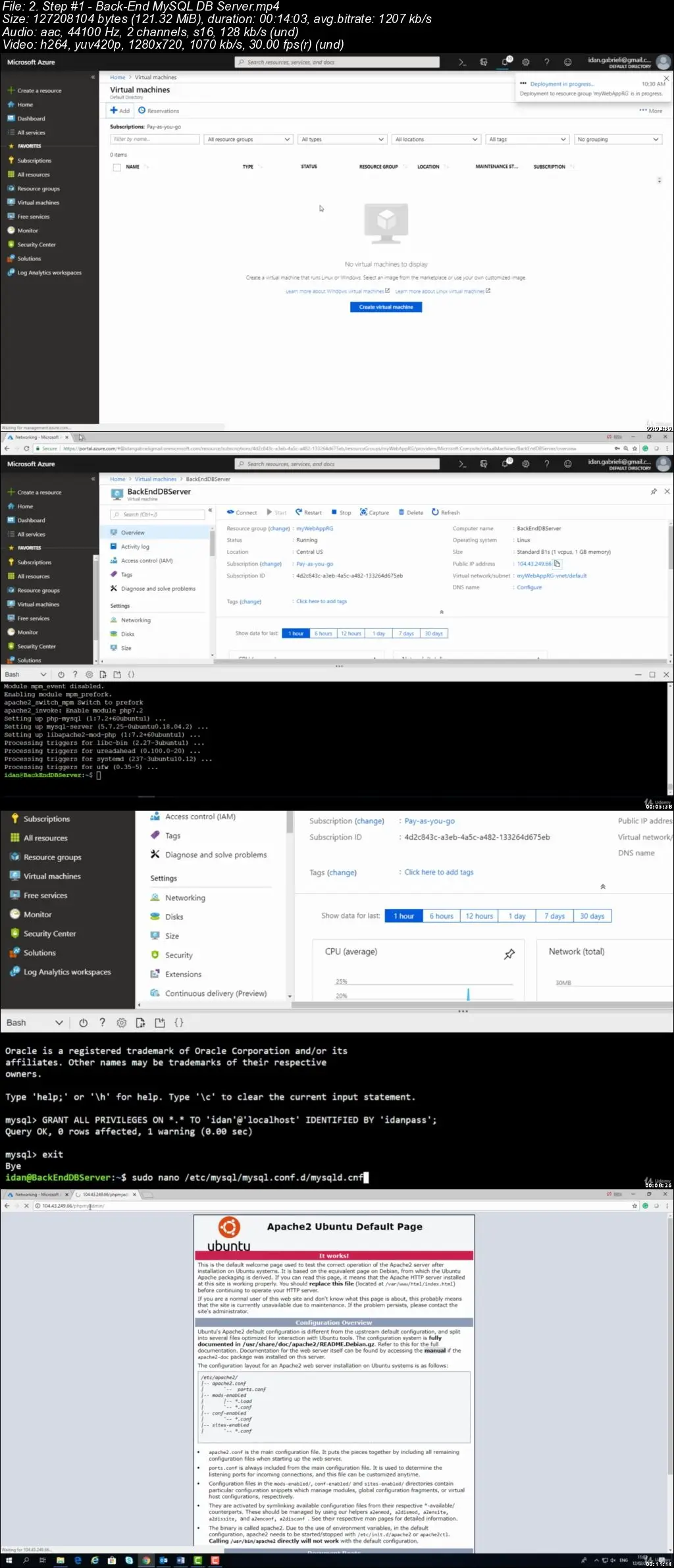Click the large Cloud Shell restart power icon
Viewport: 674px width, 1568px height.
[83, 1023]
